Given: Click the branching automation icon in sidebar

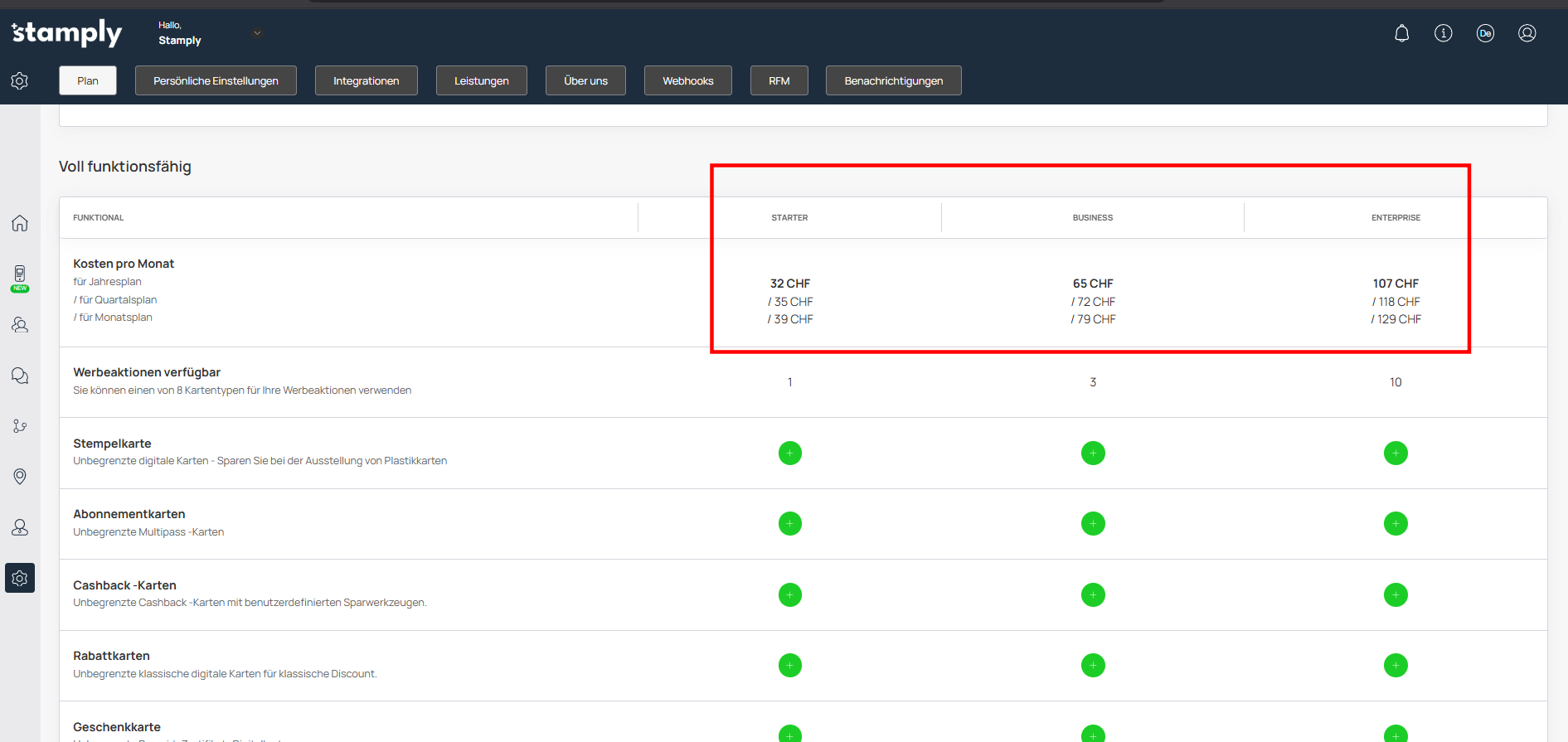Looking at the screenshot, I should (x=20, y=425).
